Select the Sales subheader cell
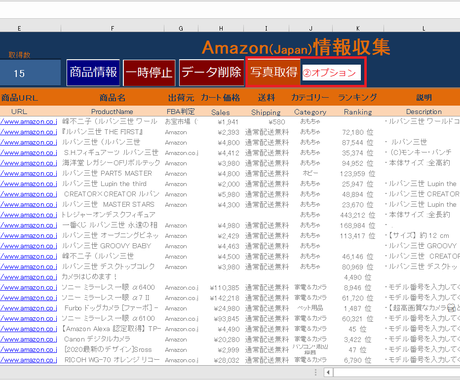This screenshot has width=460, height=380. (x=220, y=112)
